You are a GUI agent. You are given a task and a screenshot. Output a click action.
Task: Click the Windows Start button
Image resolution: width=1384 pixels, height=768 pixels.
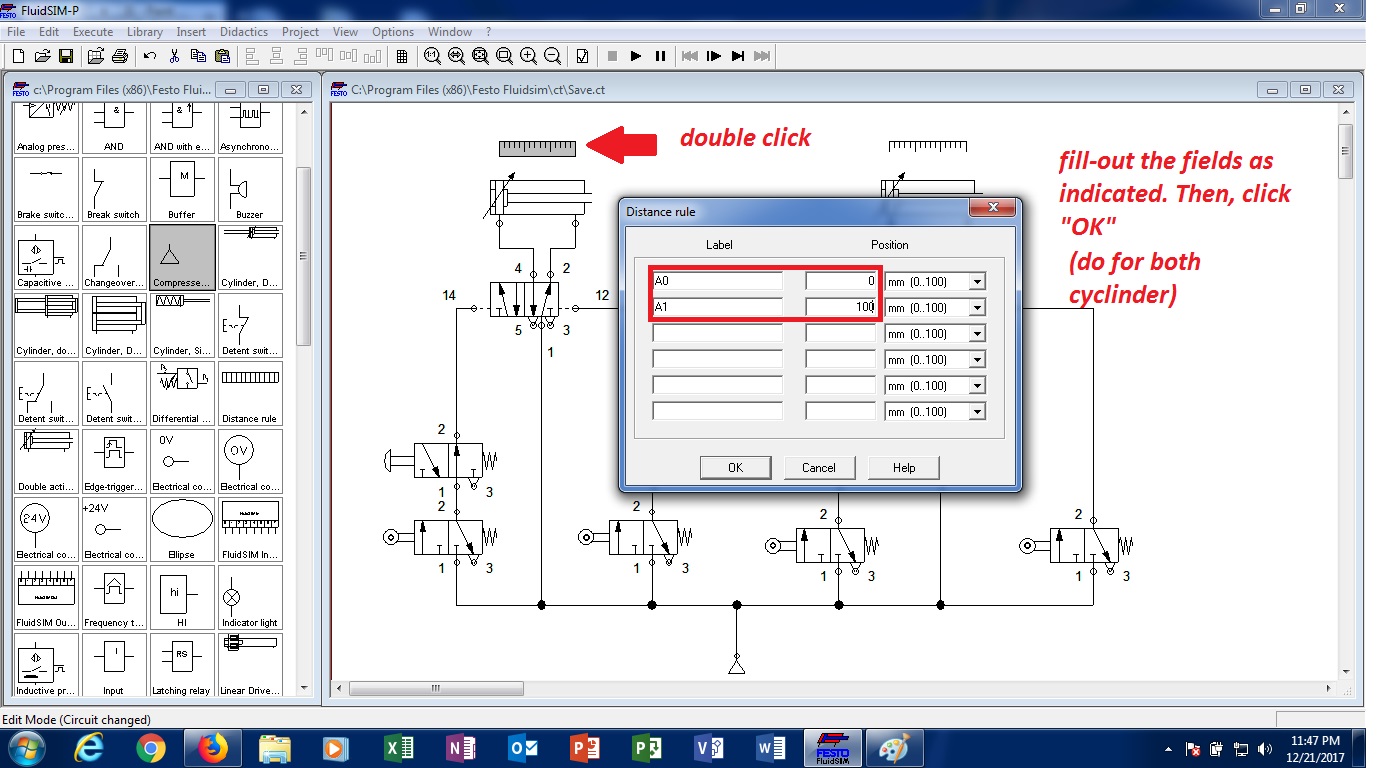26,747
